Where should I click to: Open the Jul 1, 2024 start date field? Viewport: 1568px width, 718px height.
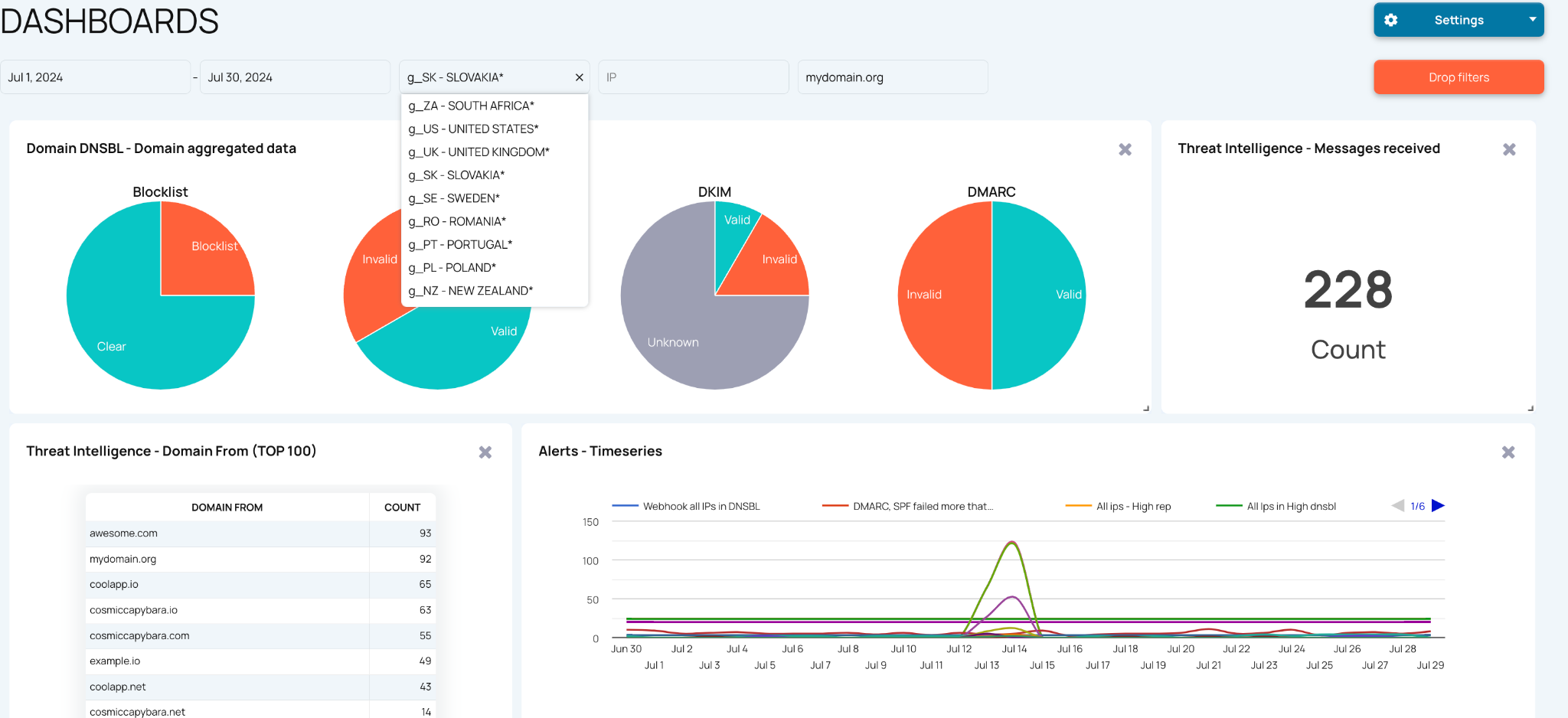click(x=96, y=77)
